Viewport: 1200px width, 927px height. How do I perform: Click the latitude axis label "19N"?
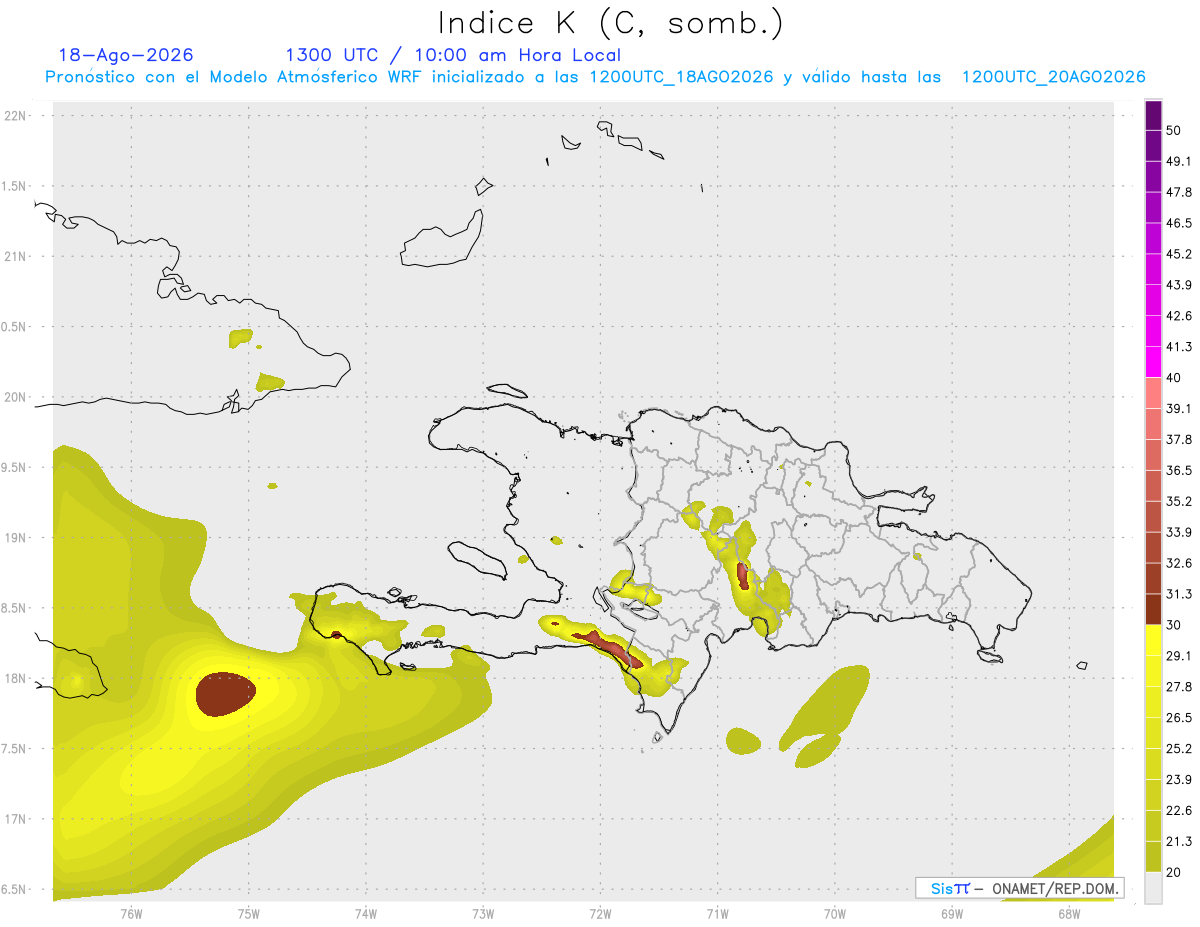click(x=16, y=538)
